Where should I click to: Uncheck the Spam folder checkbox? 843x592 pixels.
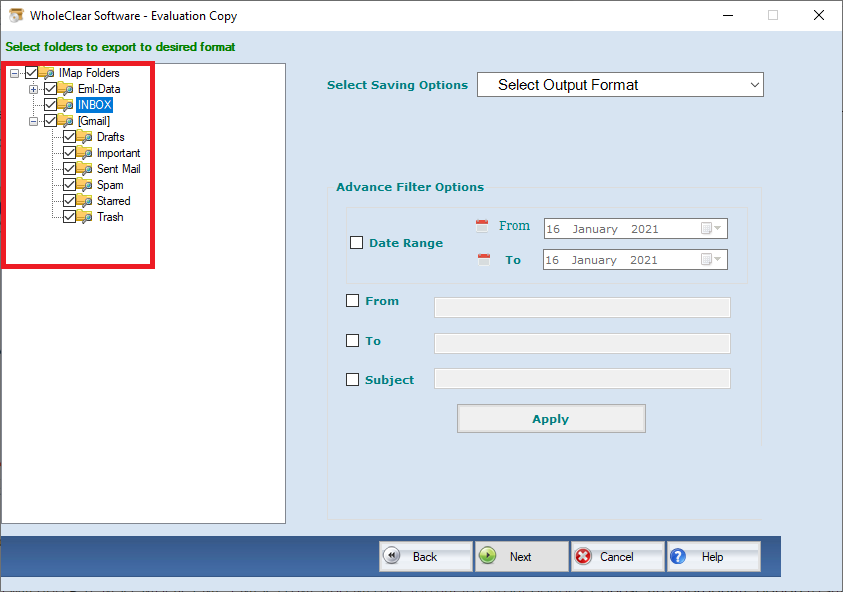click(69, 185)
